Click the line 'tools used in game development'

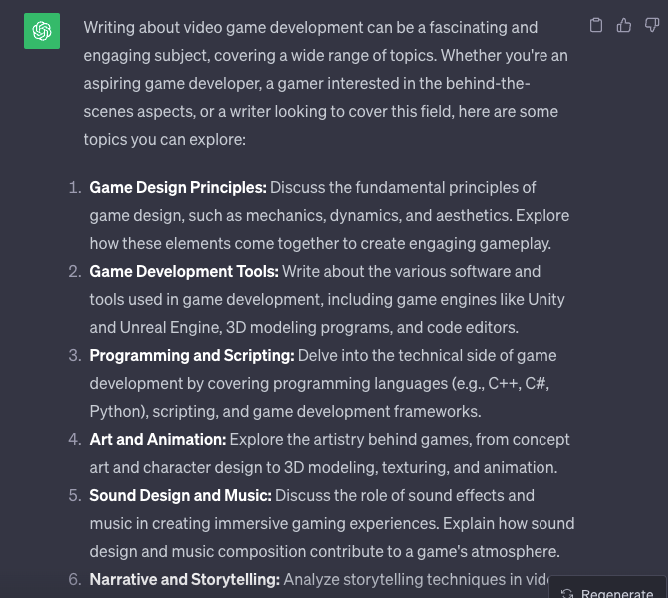click(327, 299)
